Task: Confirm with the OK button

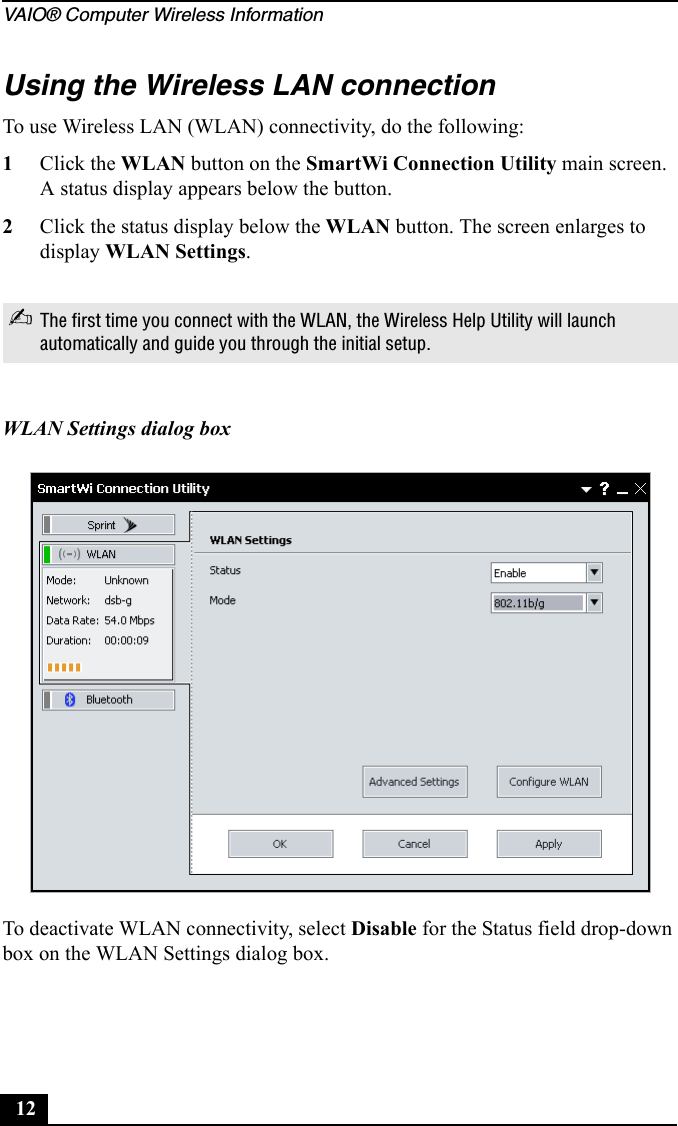Action: click(x=280, y=844)
